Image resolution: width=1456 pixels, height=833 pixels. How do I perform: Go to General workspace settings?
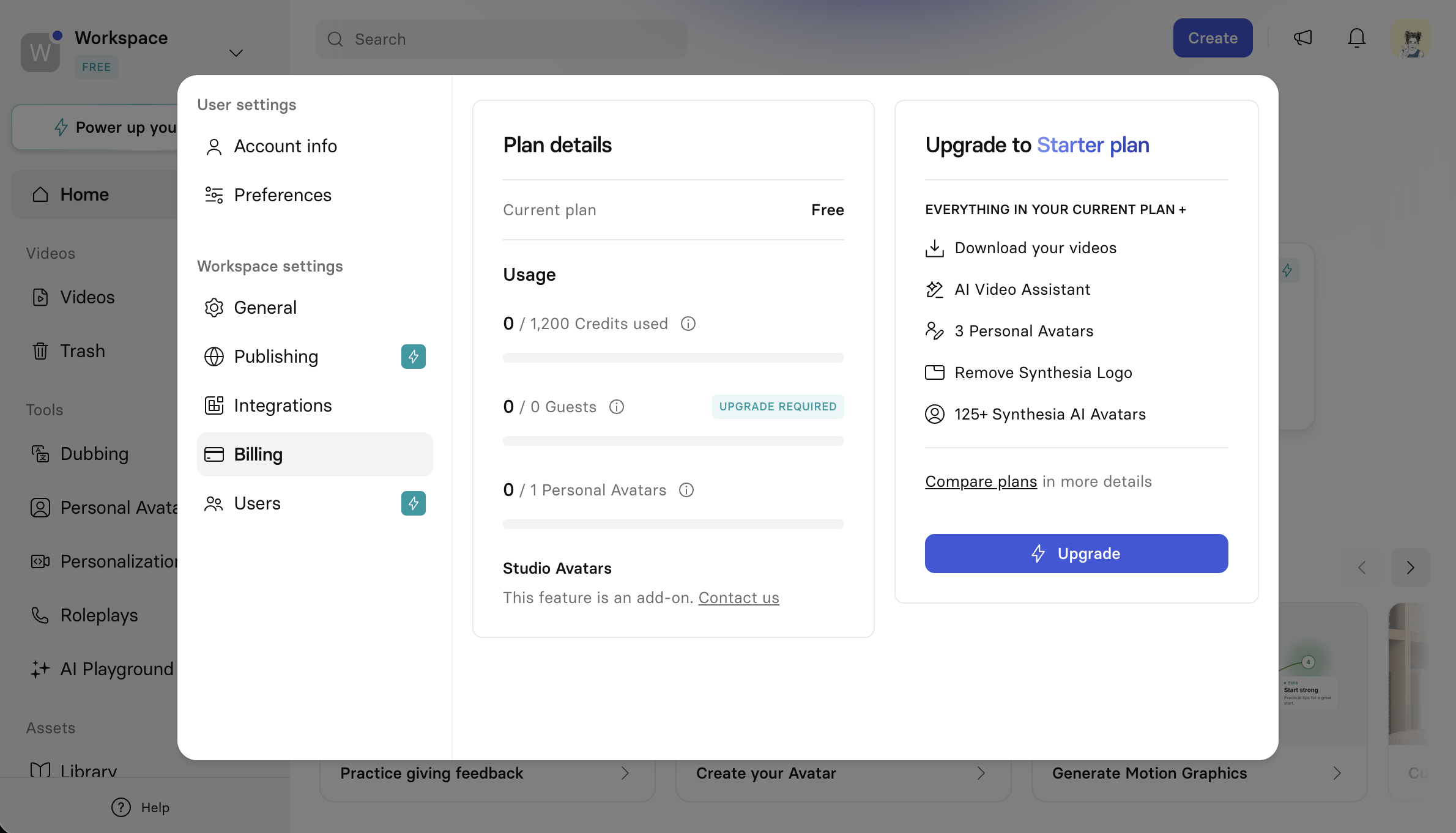[x=314, y=308]
